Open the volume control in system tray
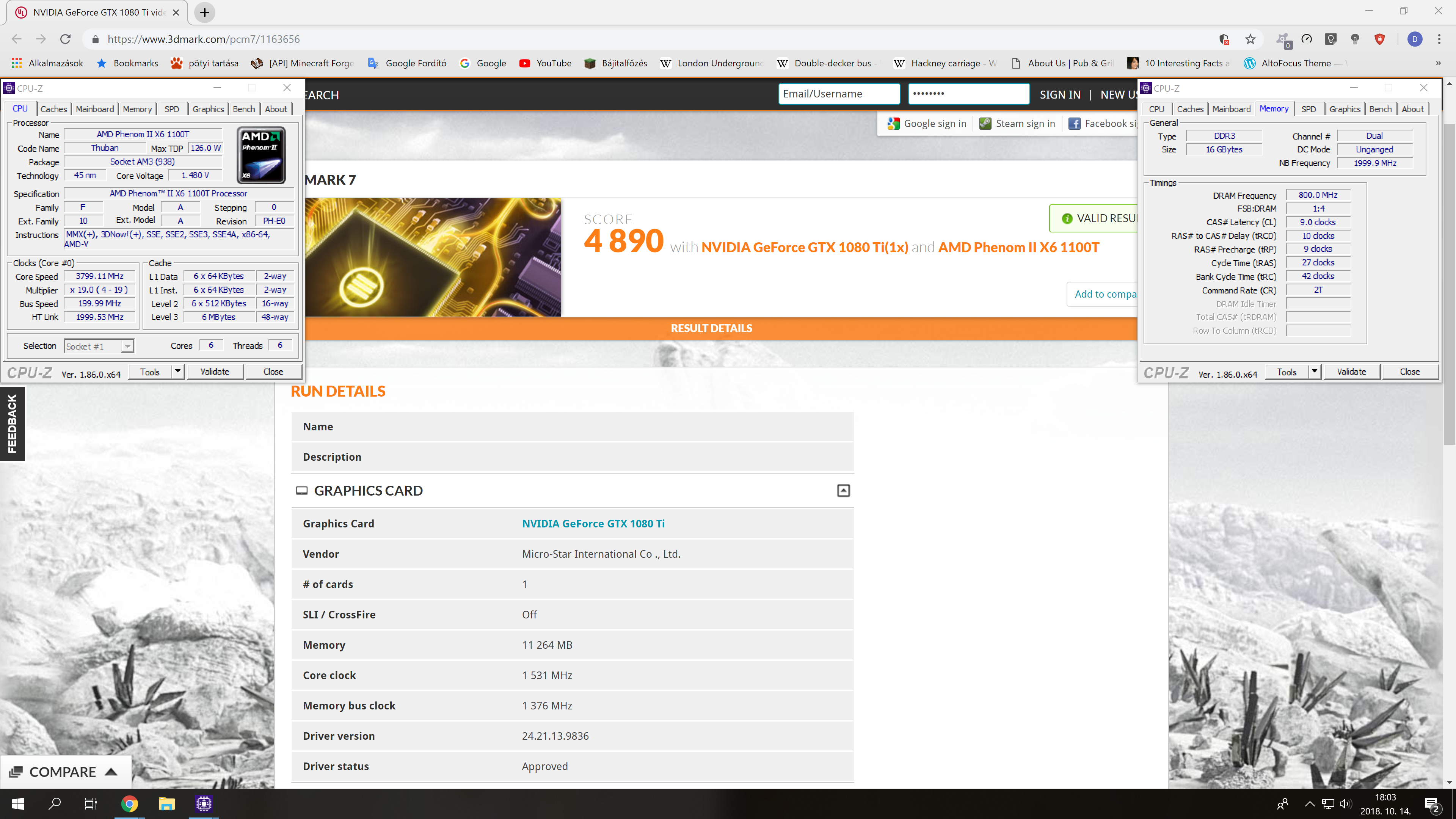This screenshot has height=819, width=1456. pos(1345,804)
